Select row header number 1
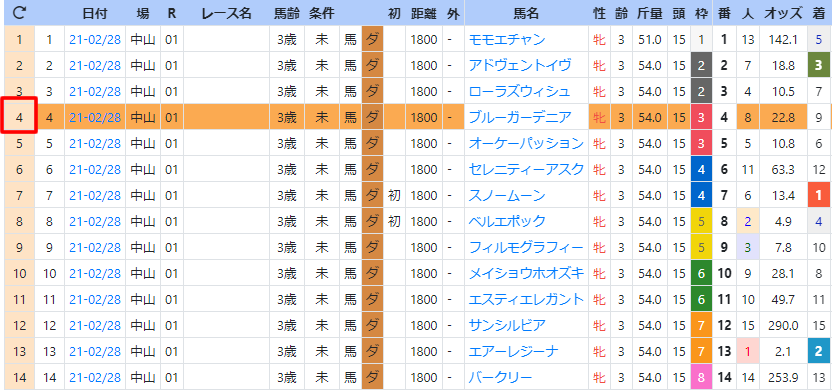The width and height of the screenshot is (832, 390). click(20, 39)
